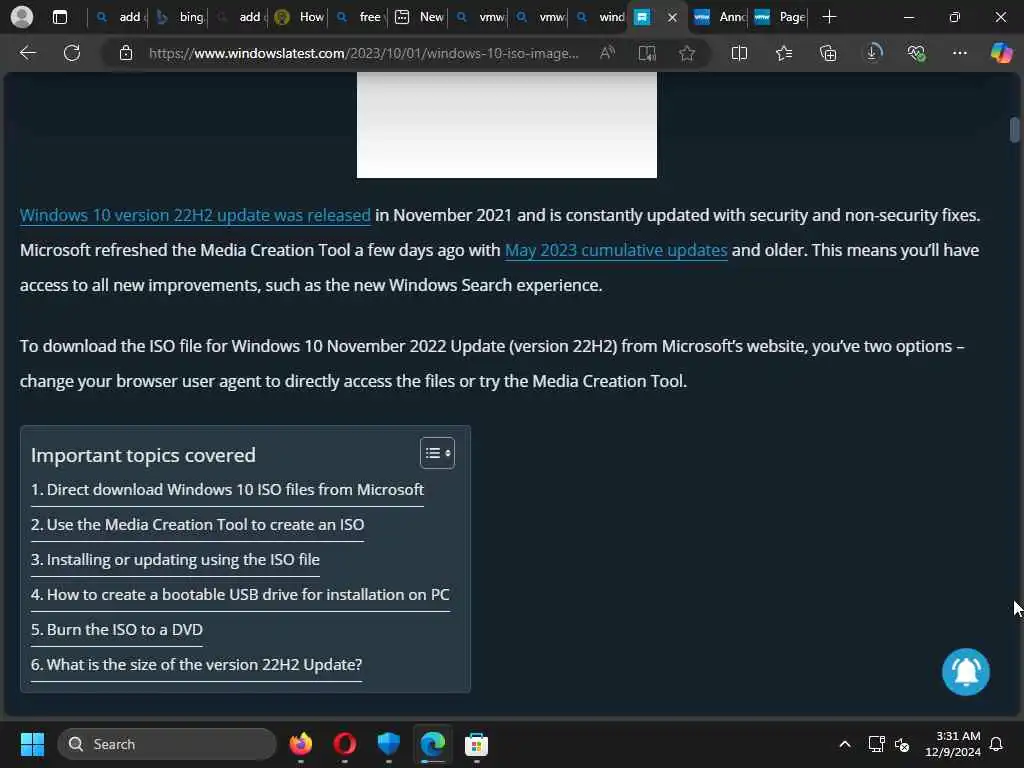Image resolution: width=1024 pixels, height=768 pixels.
Task: Enter Immersive Reader mode
Action: (647, 53)
